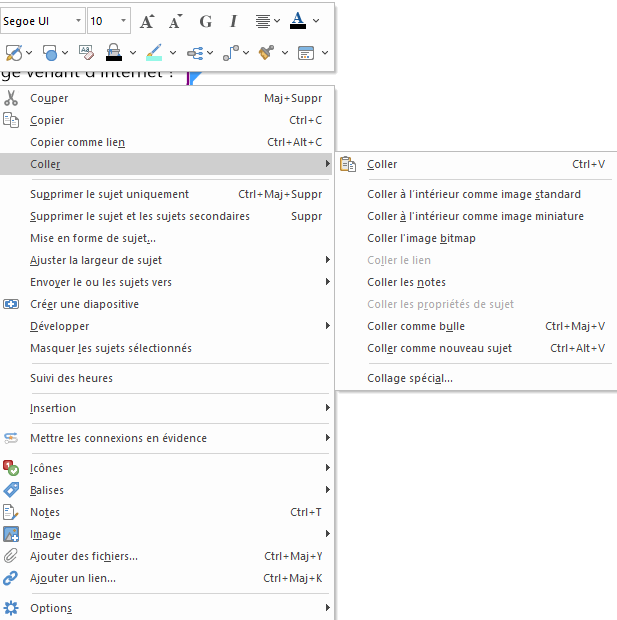Apply the font color (underlined A)
Image resolution: width=617 pixels, height=620 pixels.
tap(298, 21)
